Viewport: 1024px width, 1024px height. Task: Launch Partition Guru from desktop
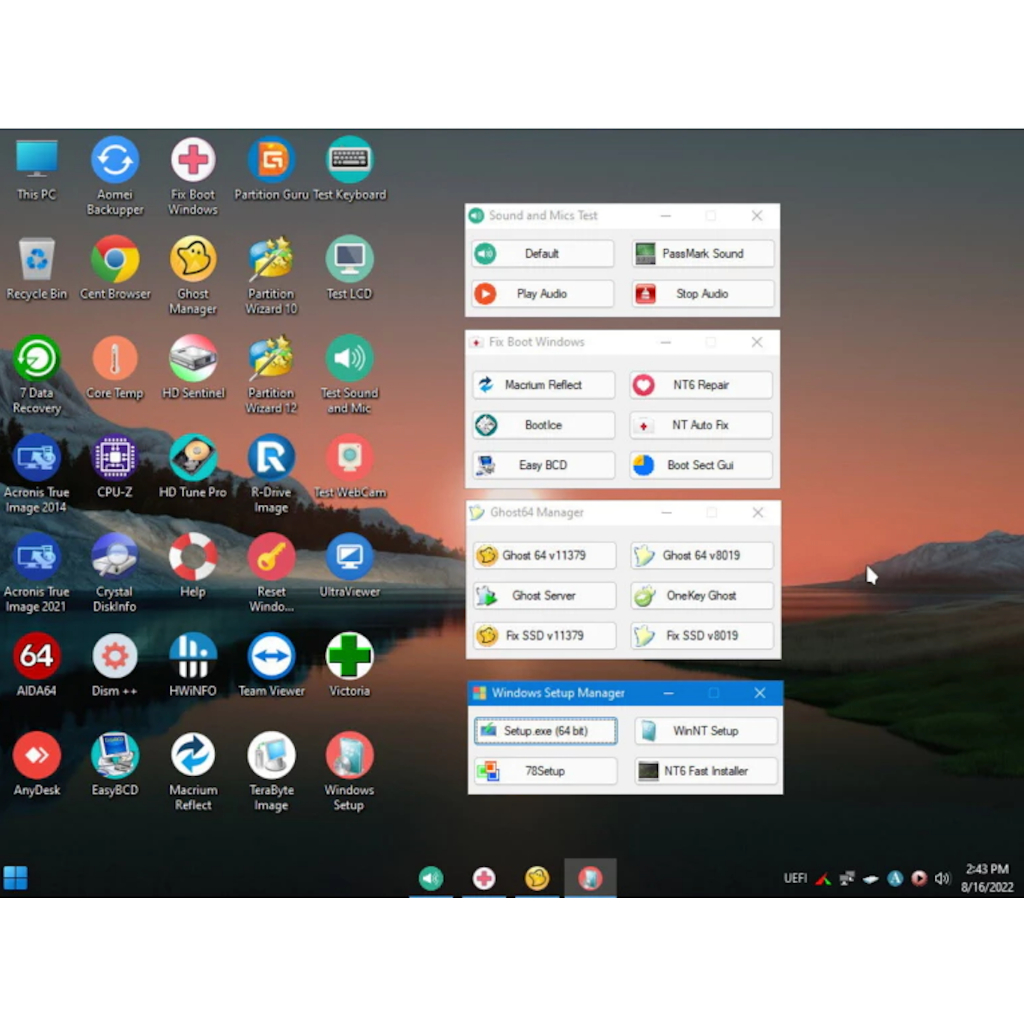[271, 168]
